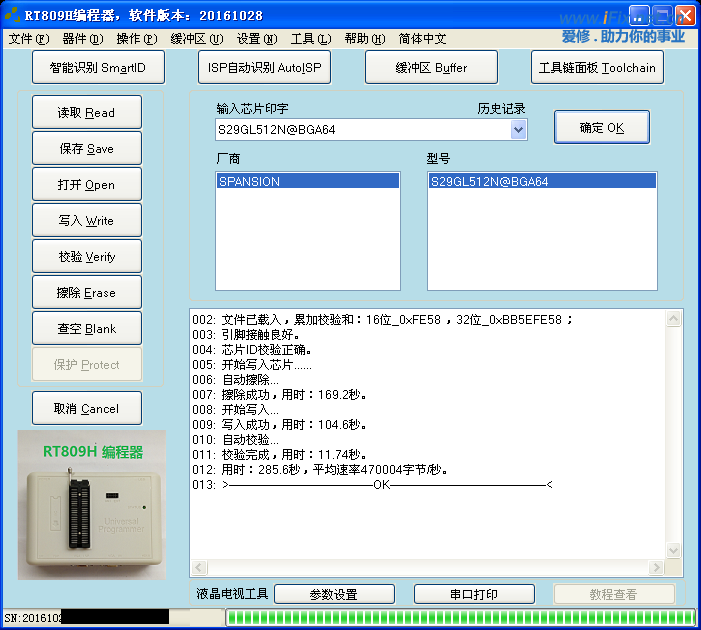
Task: Confirm chip selection with OK (确定)
Action: click(x=601, y=128)
